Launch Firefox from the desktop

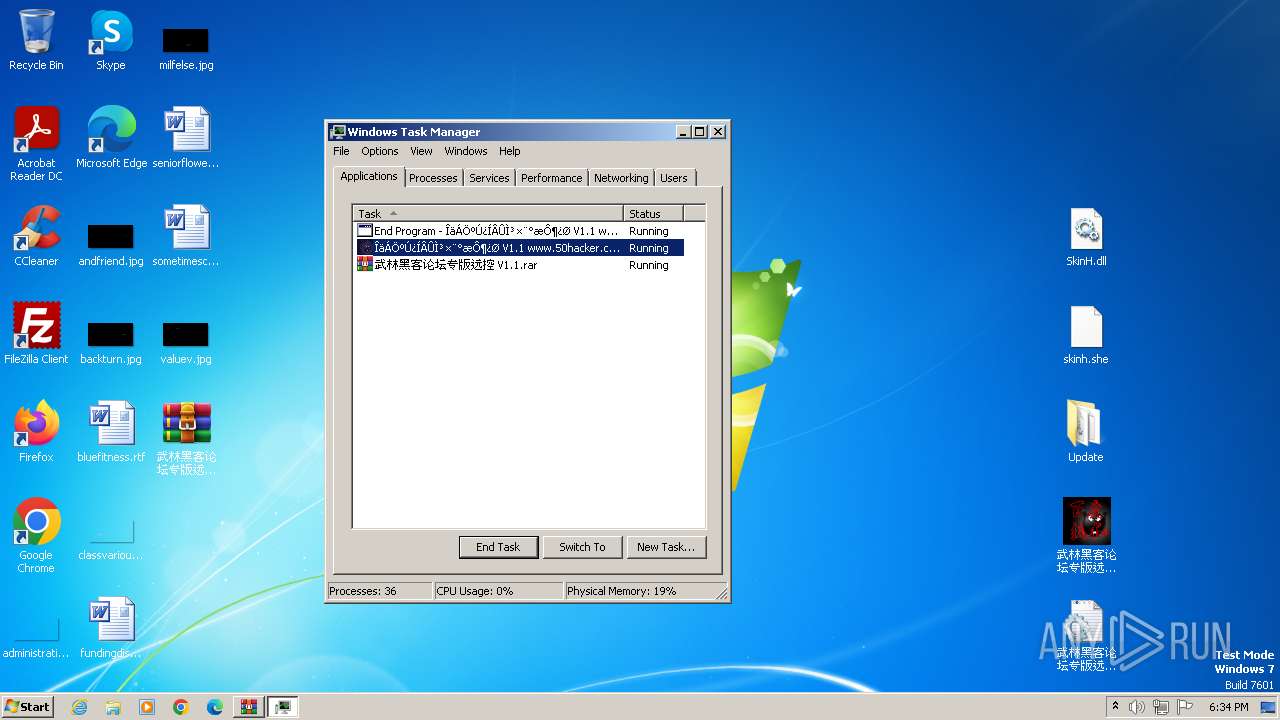[x=36, y=431]
